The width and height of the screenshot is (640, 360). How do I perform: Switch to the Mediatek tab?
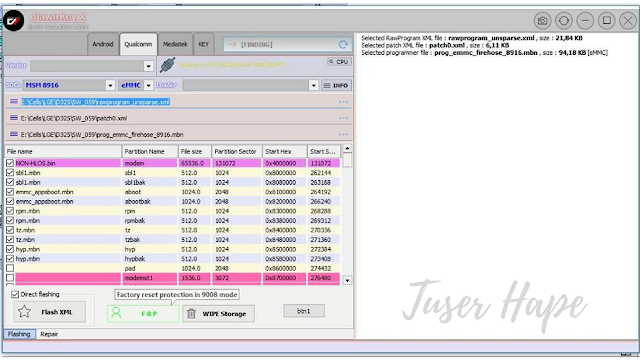click(x=175, y=44)
